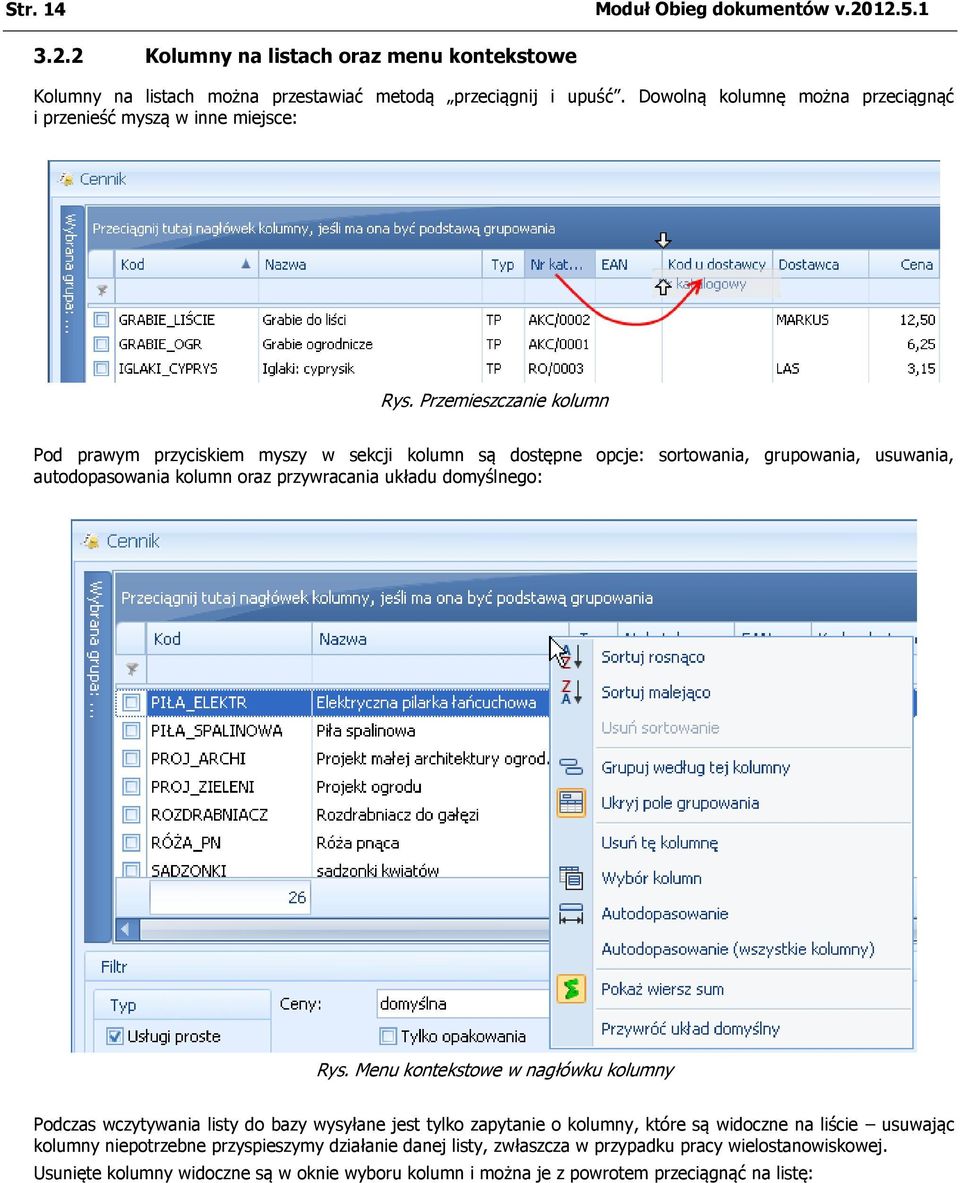Expand Wybrana grupa side panel in upper window

tap(72, 293)
